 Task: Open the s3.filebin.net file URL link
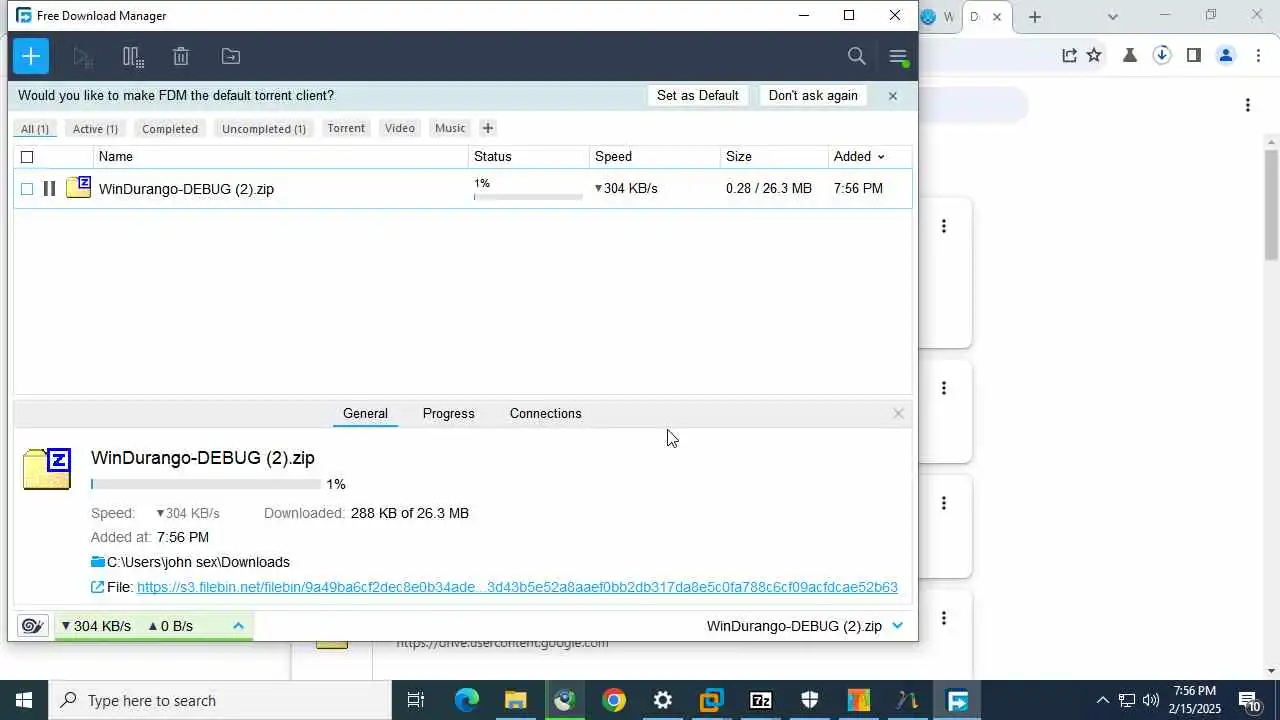[517, 587]
